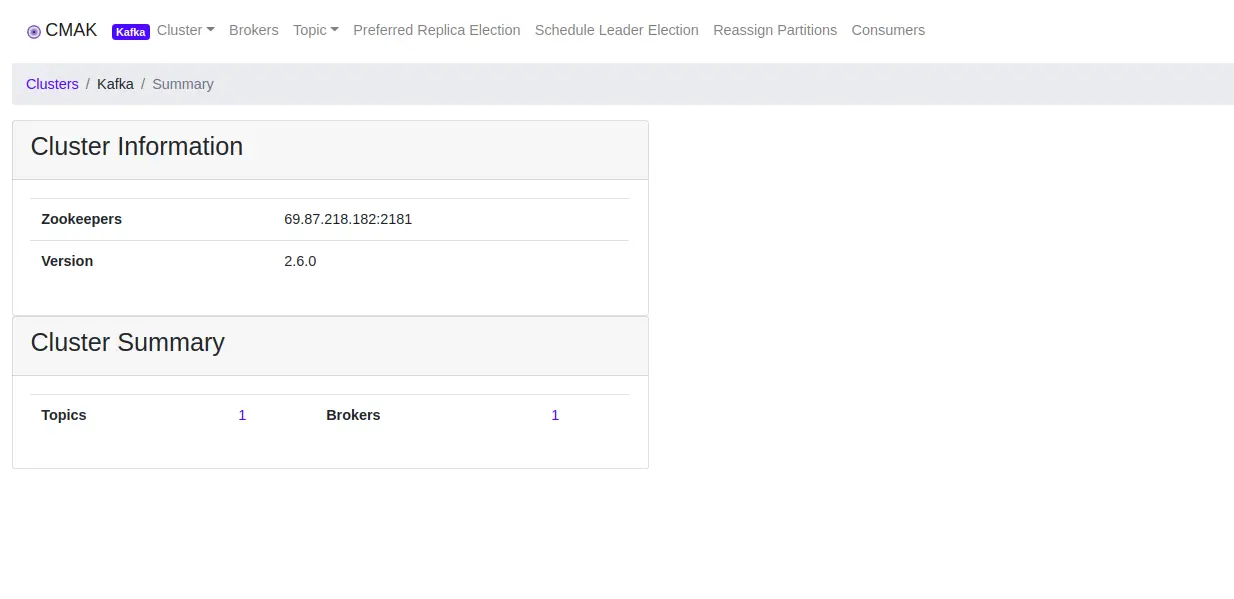This screenshot has width=1234, height=599.
Task: Click the Cluster Information heading
Action: [137, 146]
